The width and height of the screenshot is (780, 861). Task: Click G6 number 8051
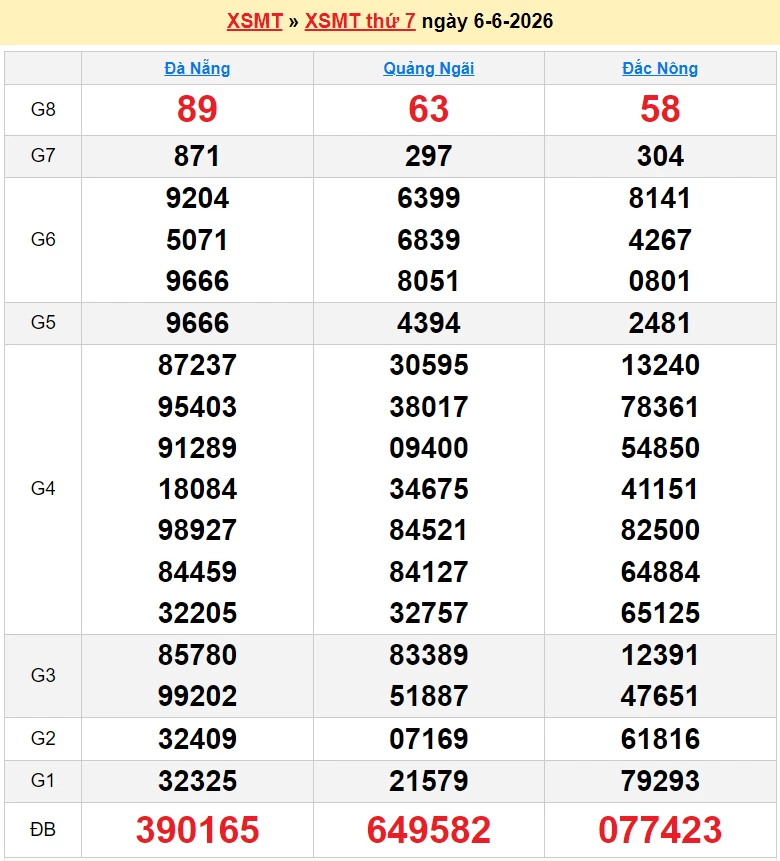(428, 281)
